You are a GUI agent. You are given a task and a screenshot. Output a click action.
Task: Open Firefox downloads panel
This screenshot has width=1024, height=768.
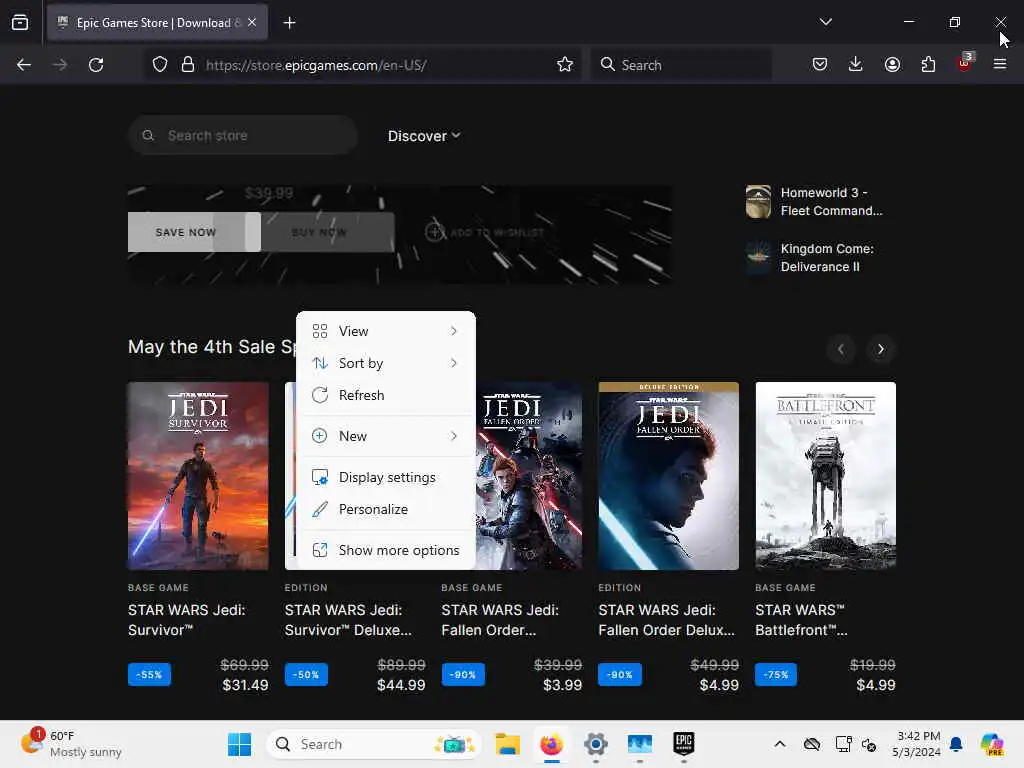tap(856, 65)
